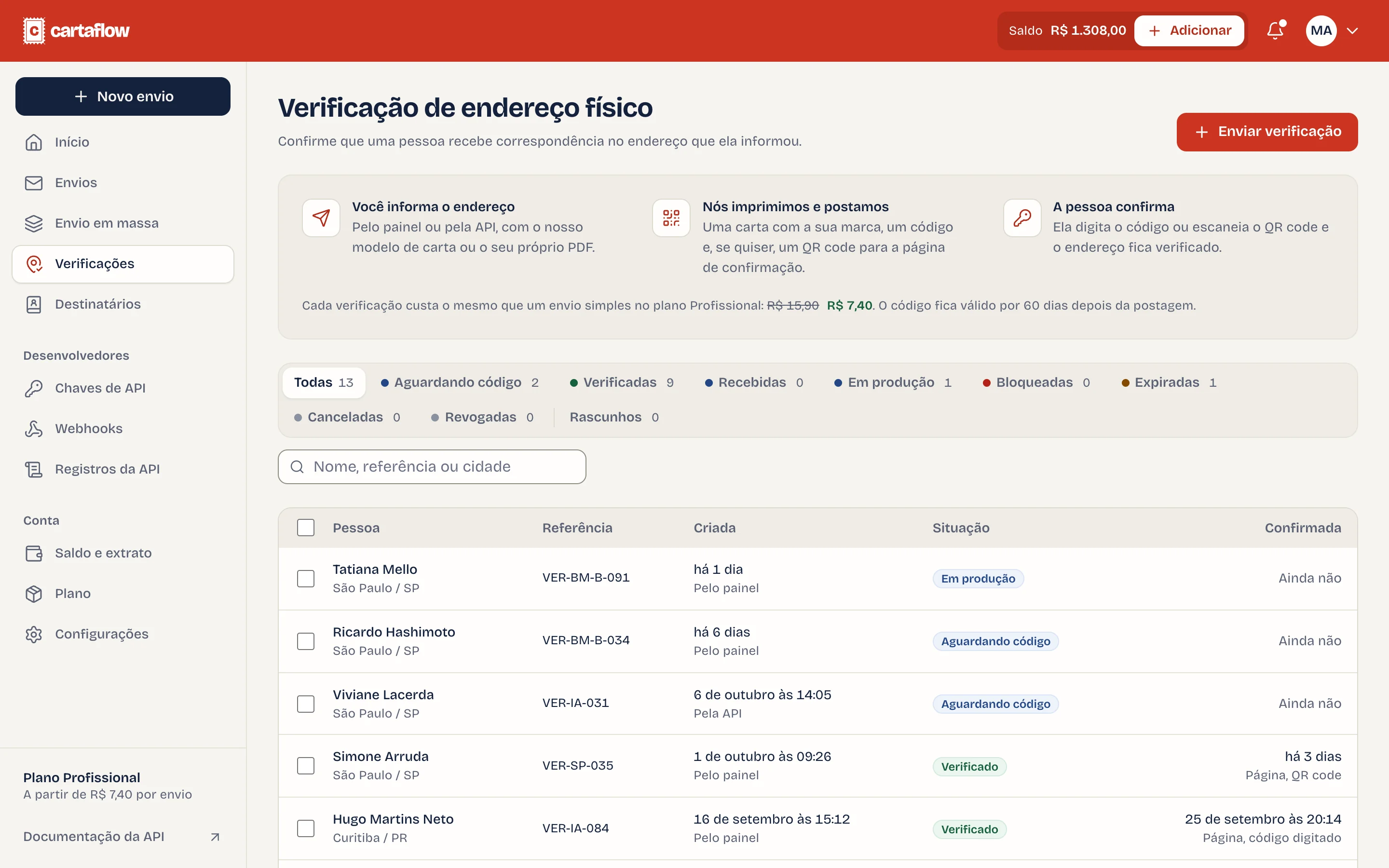Filter by Verificadas tab
The width and height of the screenshot is (1389, 868).
coord(622,383)
